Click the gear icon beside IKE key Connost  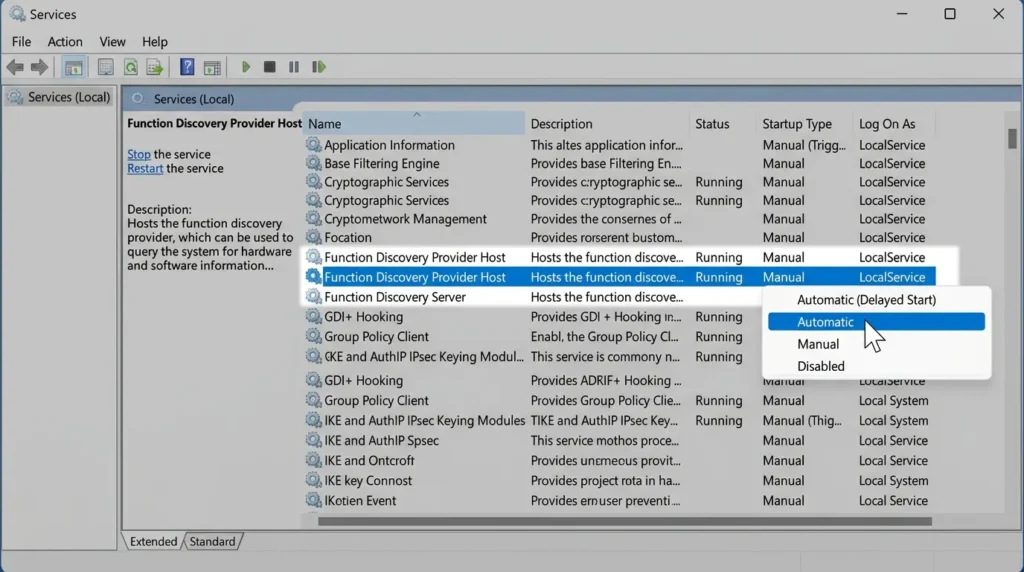pyautogui.click(x=313, y=480)
